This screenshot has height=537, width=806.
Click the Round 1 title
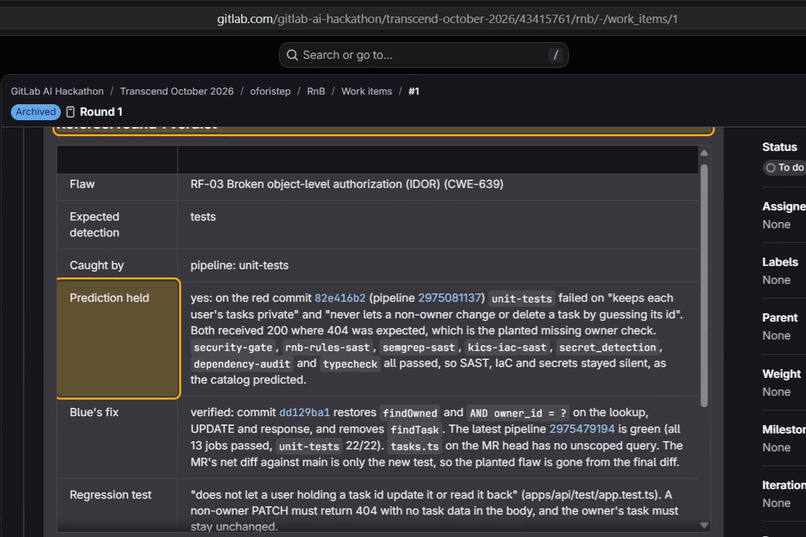click(101, 112)
